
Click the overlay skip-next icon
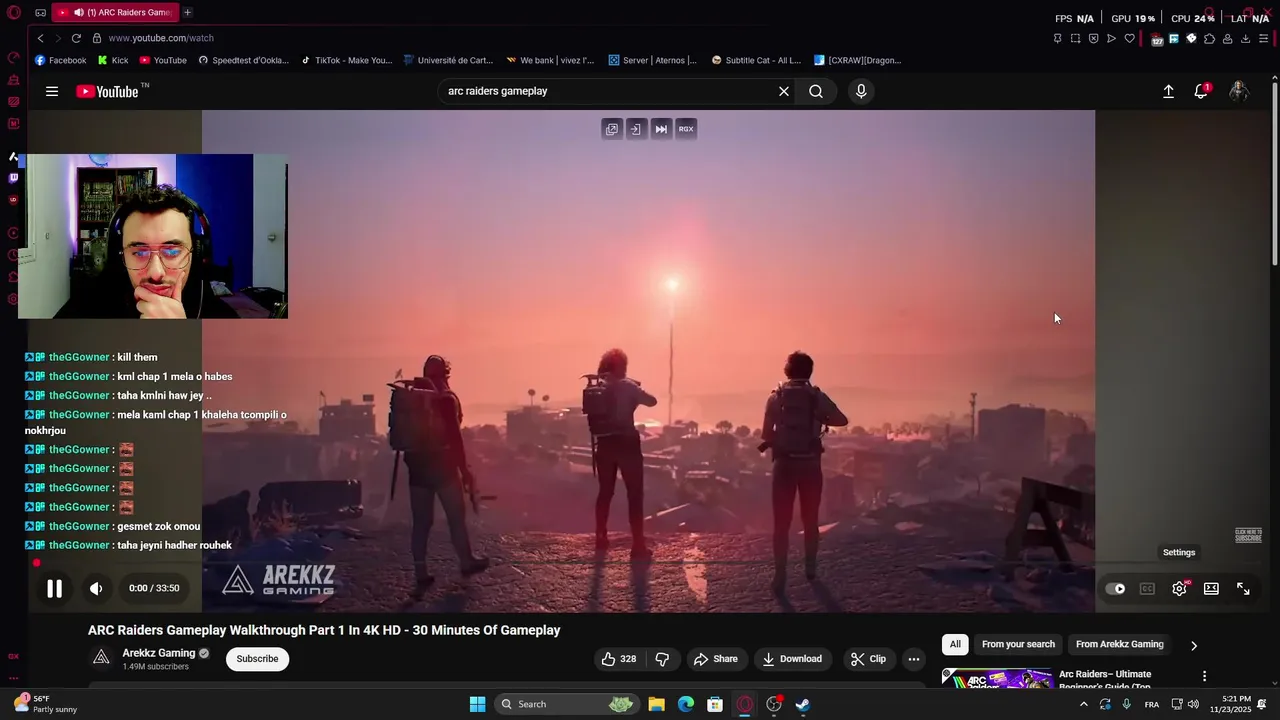click(661, 129)
